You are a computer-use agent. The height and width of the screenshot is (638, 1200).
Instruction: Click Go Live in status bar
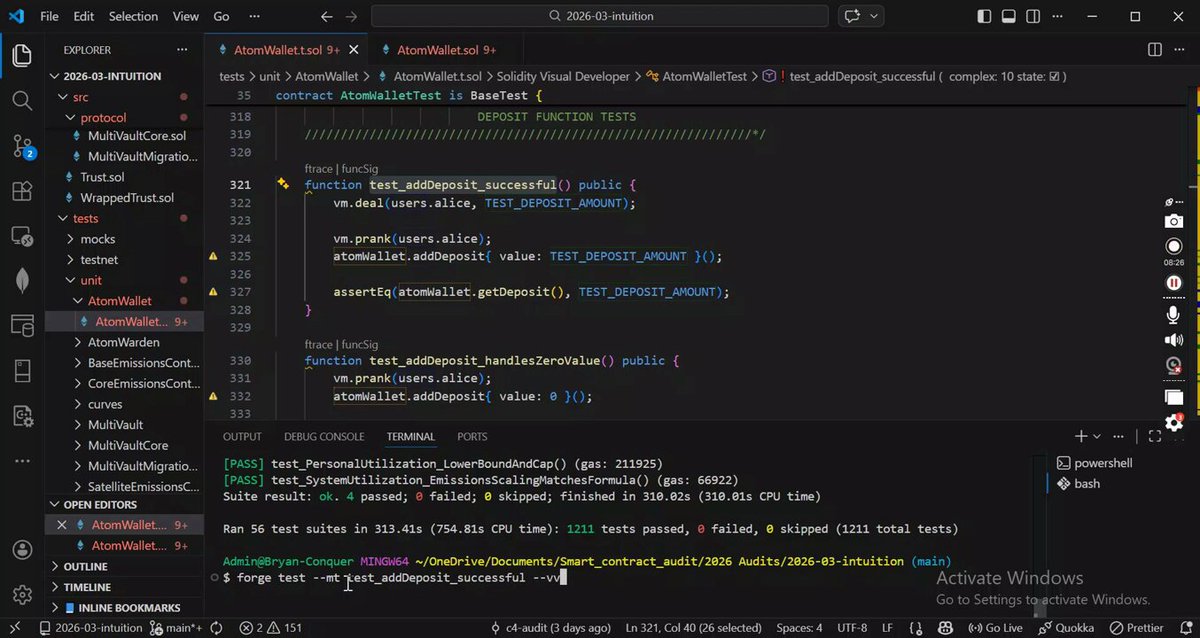tap(995, 628)
